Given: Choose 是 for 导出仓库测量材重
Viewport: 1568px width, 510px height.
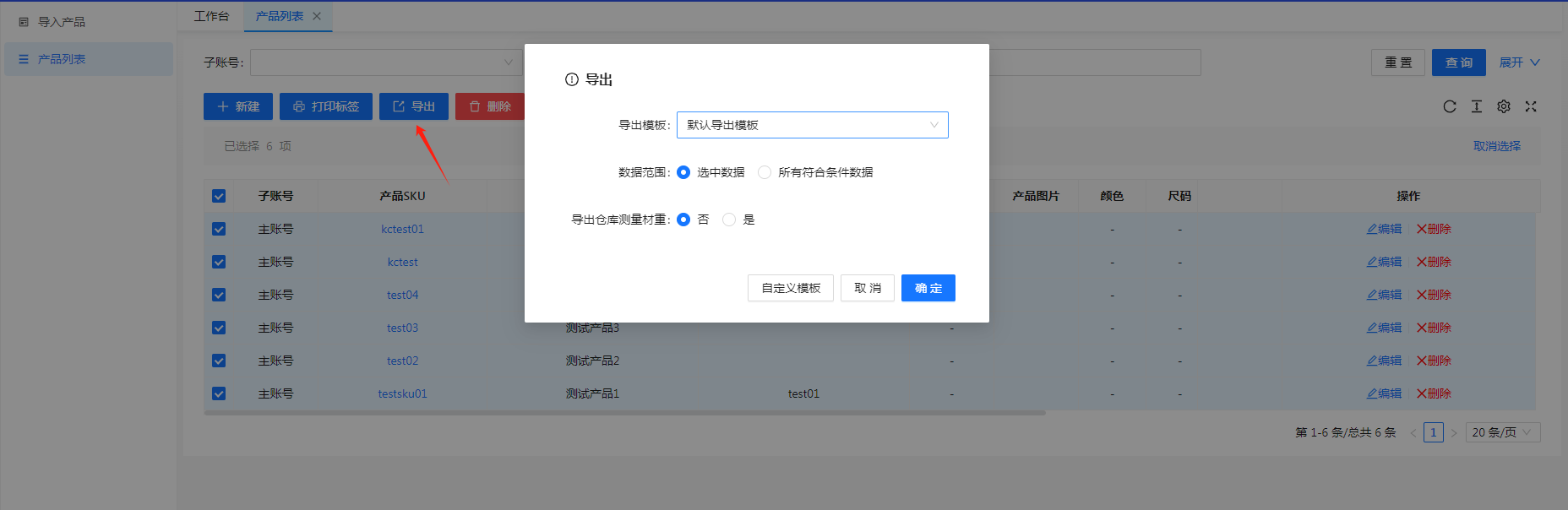Looking at the screenshot, I should [x=729, y=220].
